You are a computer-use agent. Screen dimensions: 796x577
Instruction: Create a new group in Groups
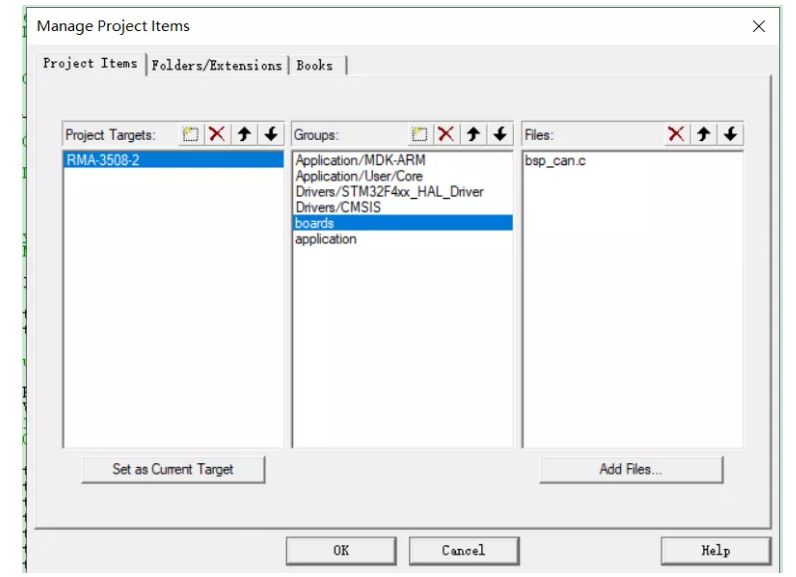click(419, 134)
